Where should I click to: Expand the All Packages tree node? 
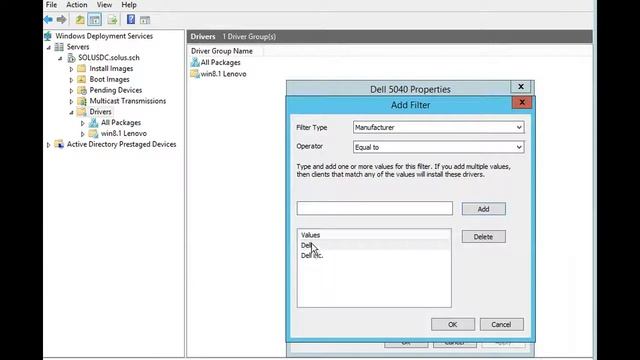[83, 123]
